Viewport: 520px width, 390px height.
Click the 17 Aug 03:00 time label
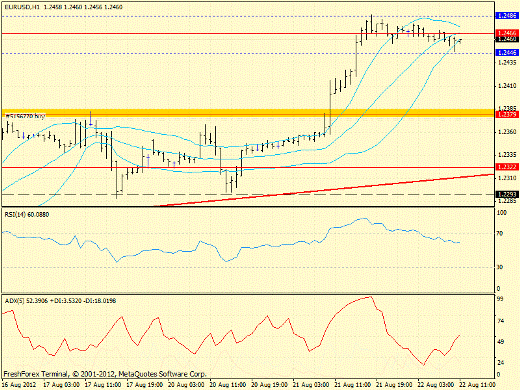tap(61, 385)
